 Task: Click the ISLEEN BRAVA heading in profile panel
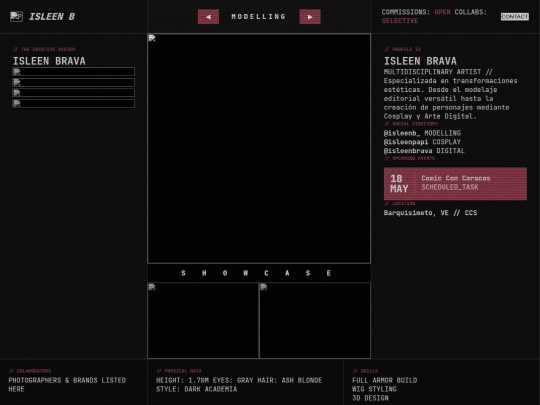[420, 61]
